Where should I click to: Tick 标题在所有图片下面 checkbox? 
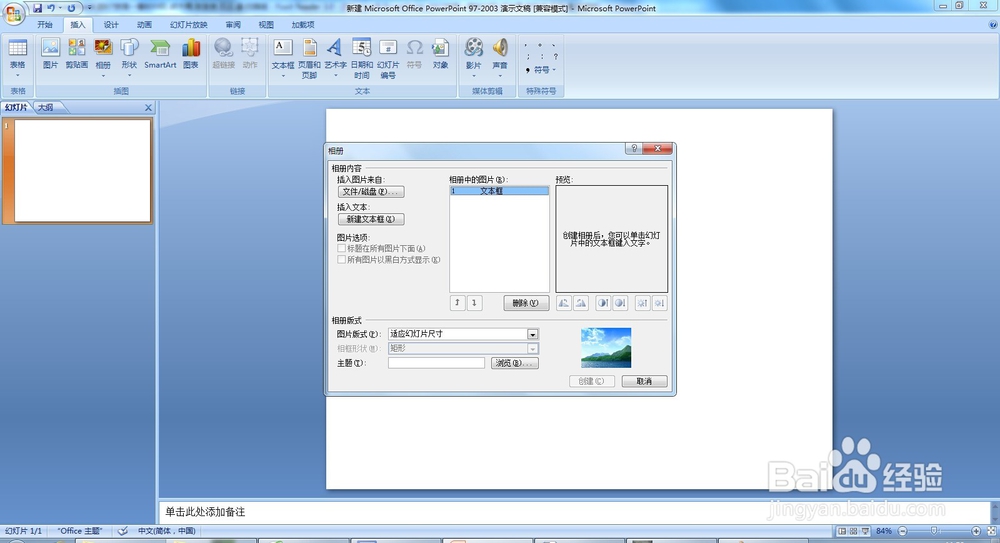(341, 248)
